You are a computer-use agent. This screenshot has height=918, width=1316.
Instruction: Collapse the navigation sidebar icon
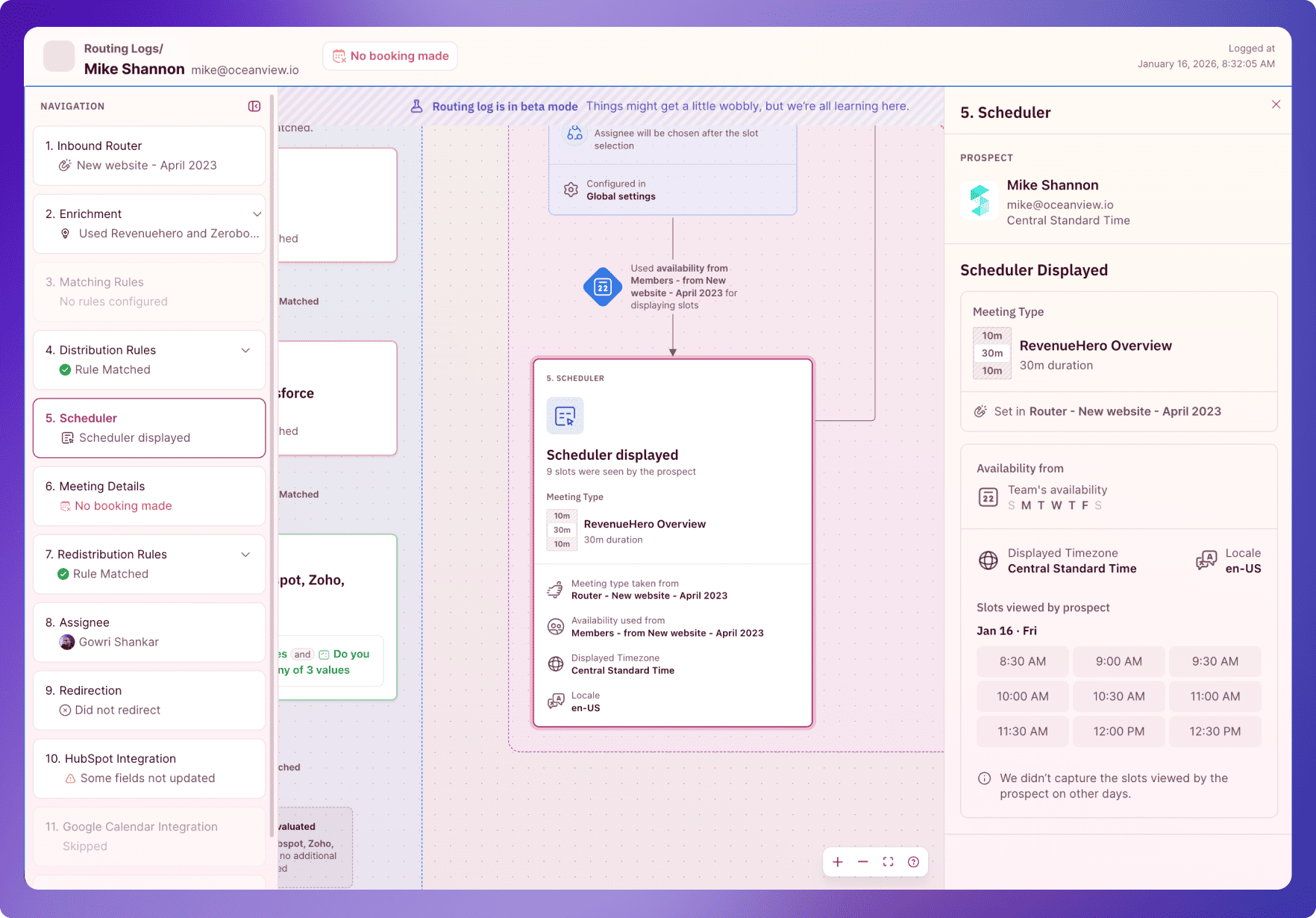tap(254, 106)
